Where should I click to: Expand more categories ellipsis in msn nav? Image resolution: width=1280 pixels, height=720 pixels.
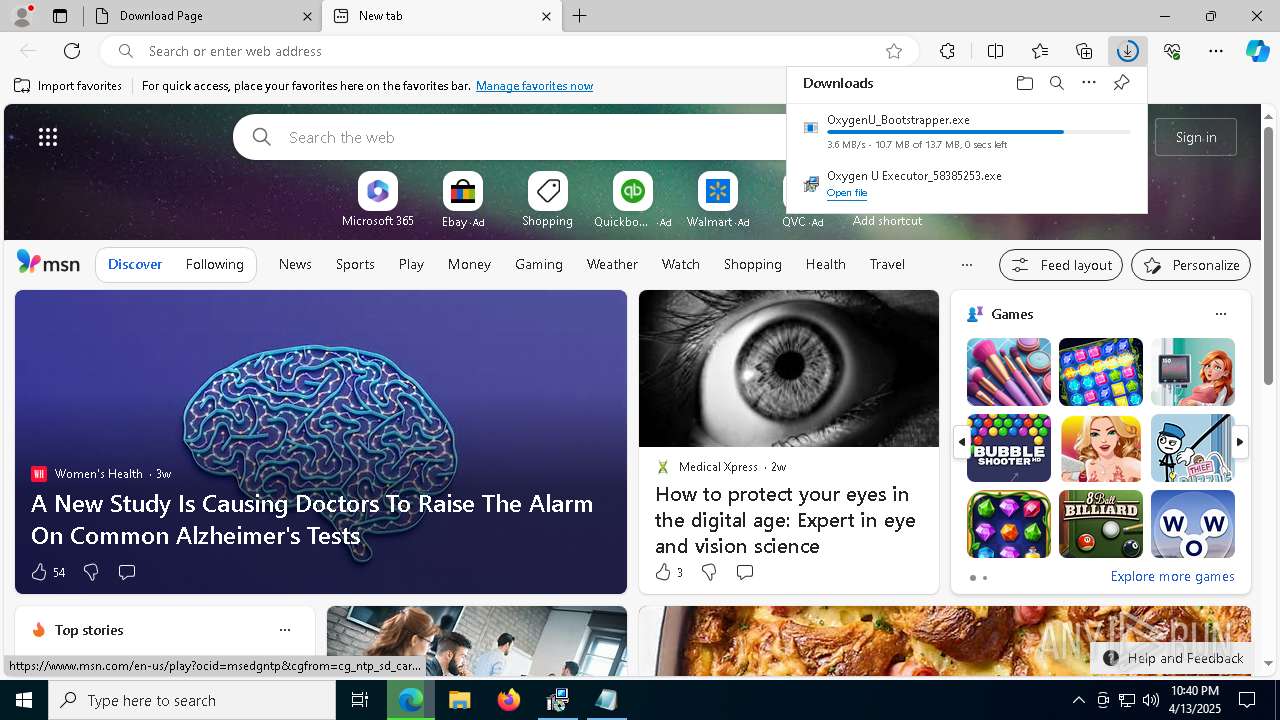coord(966,265)
